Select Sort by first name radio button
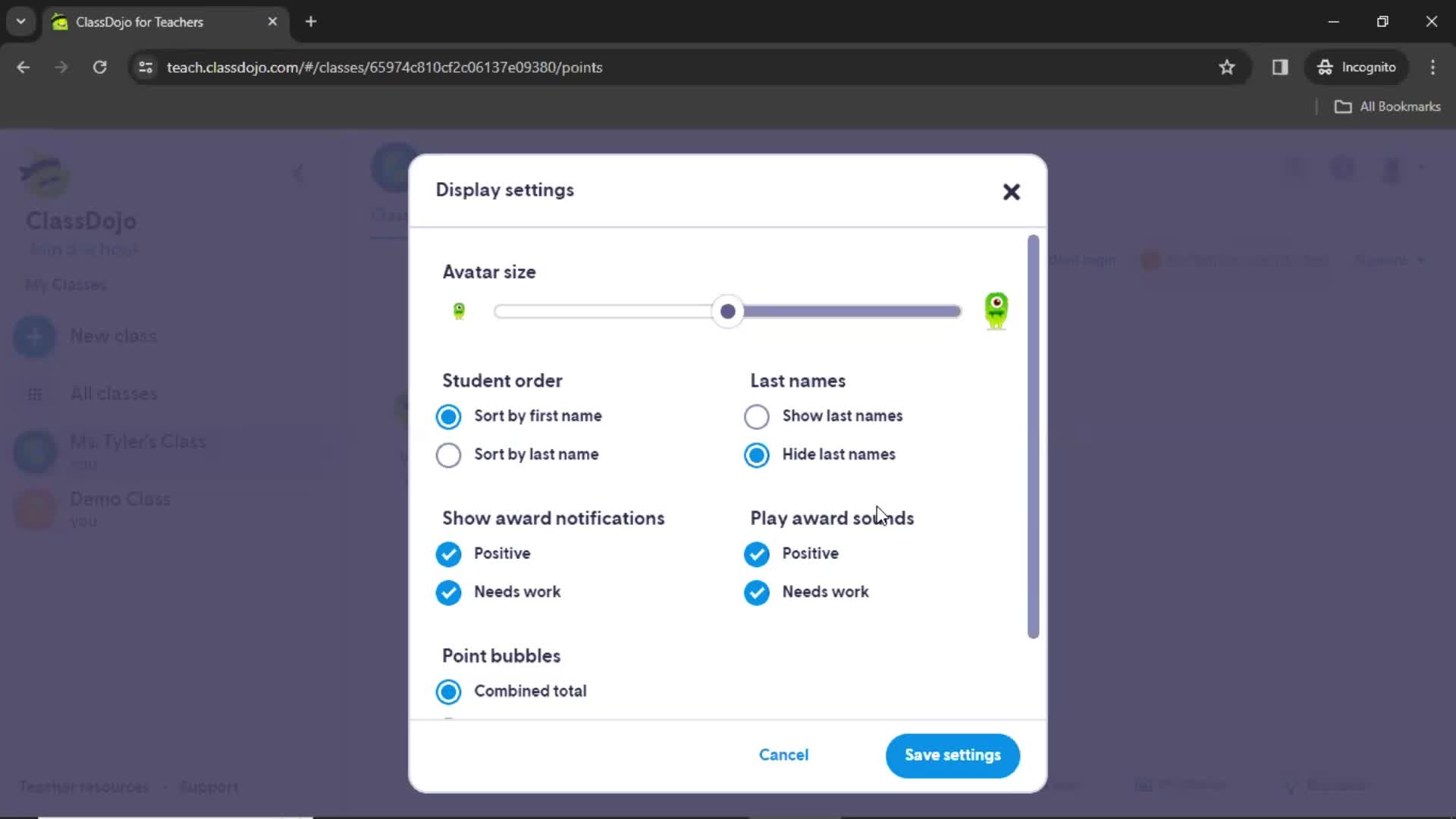This screenshot has width=1456, height=819. pos(448,416)
